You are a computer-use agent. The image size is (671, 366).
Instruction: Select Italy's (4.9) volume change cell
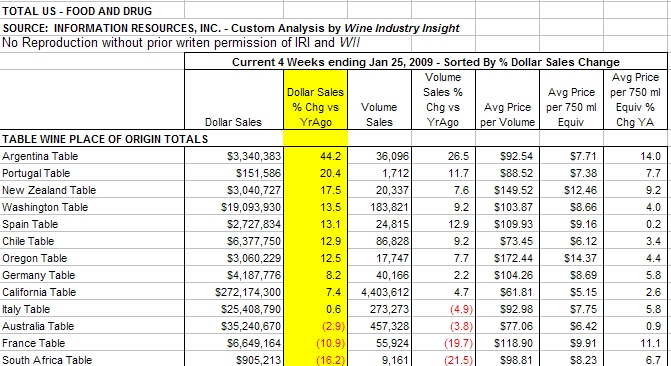443,309
